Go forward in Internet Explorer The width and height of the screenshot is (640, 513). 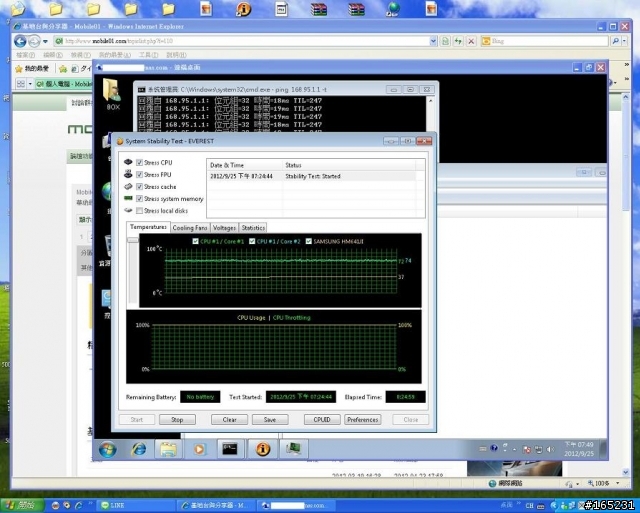point(34,41)
